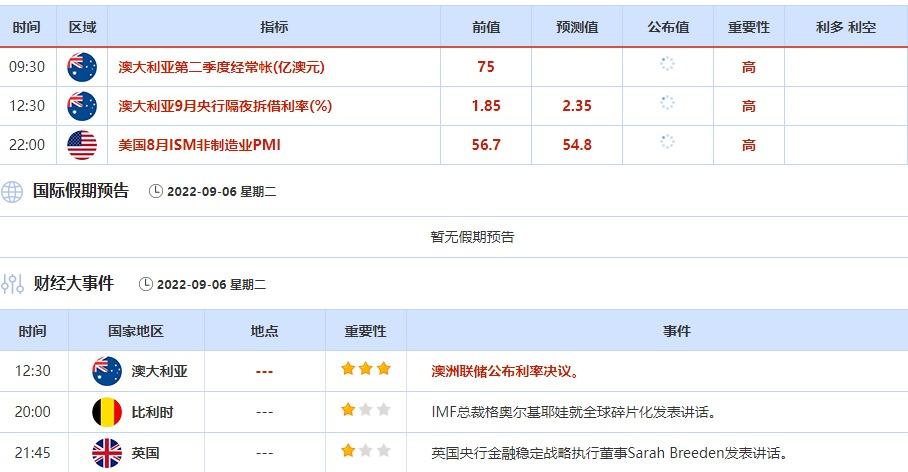Screen dimensions: 908x472
Task: Open the 澳洲联储公布利率决议 event
Action: (x=505, y=371)
